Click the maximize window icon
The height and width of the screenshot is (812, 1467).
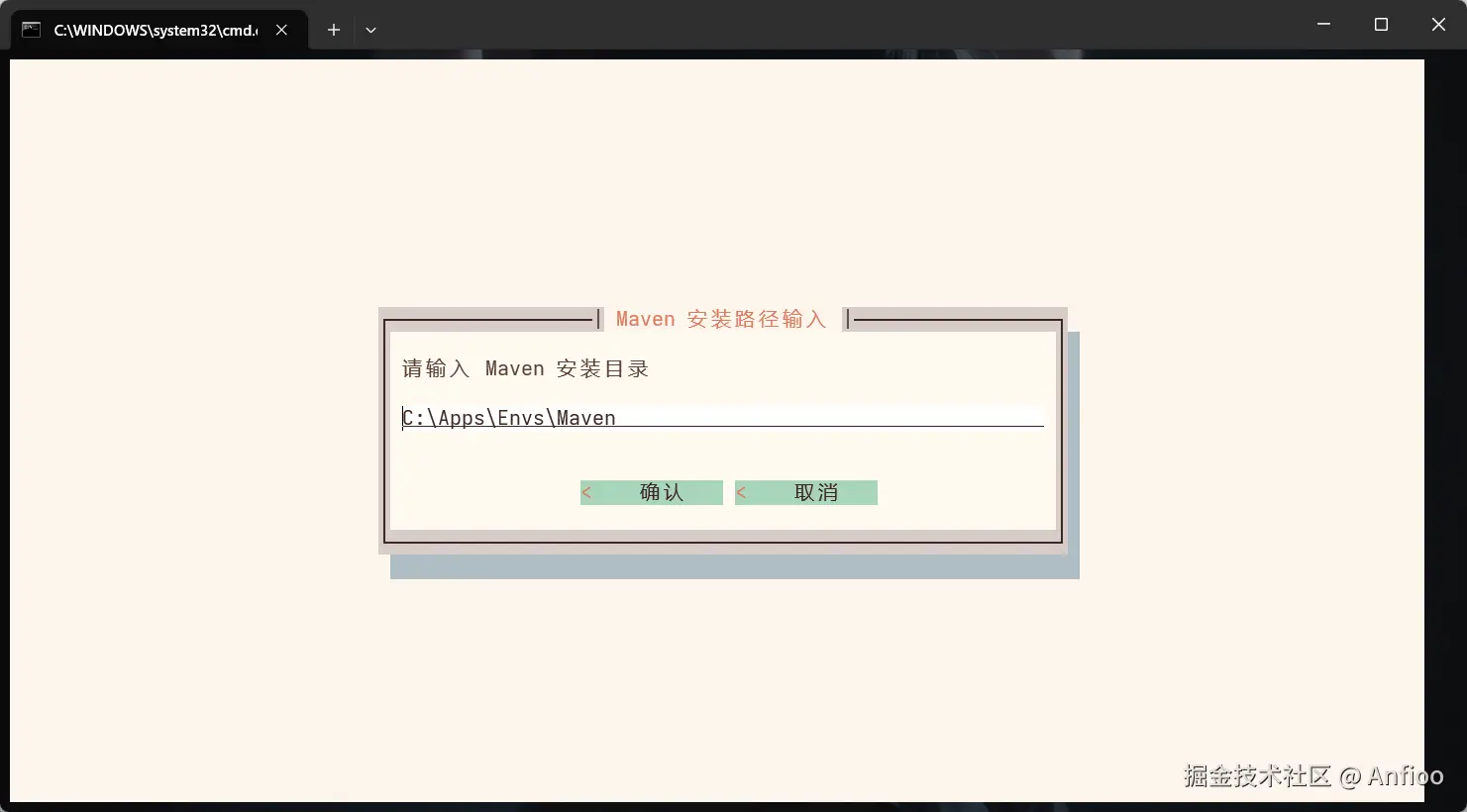[x=1381, y=24]
